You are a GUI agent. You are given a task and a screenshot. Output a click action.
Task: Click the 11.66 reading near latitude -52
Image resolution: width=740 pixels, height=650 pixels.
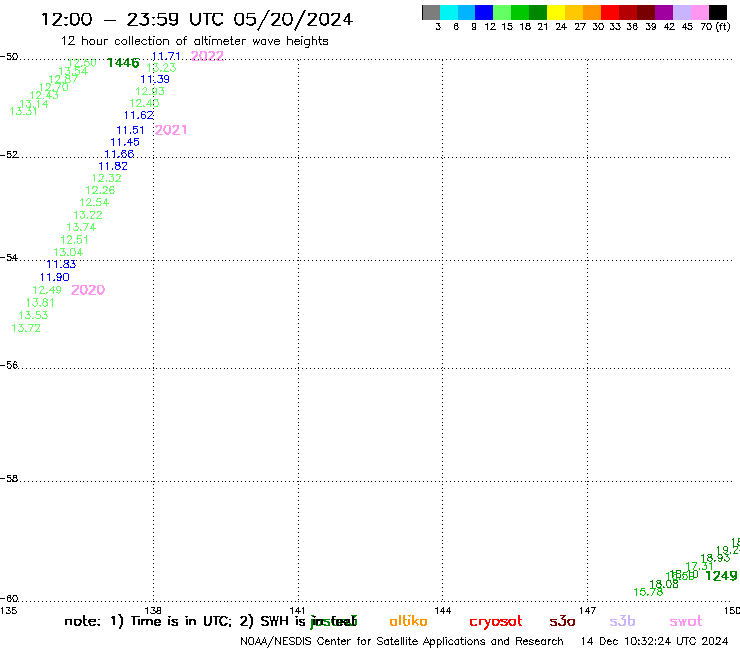(x=119, y=154)
